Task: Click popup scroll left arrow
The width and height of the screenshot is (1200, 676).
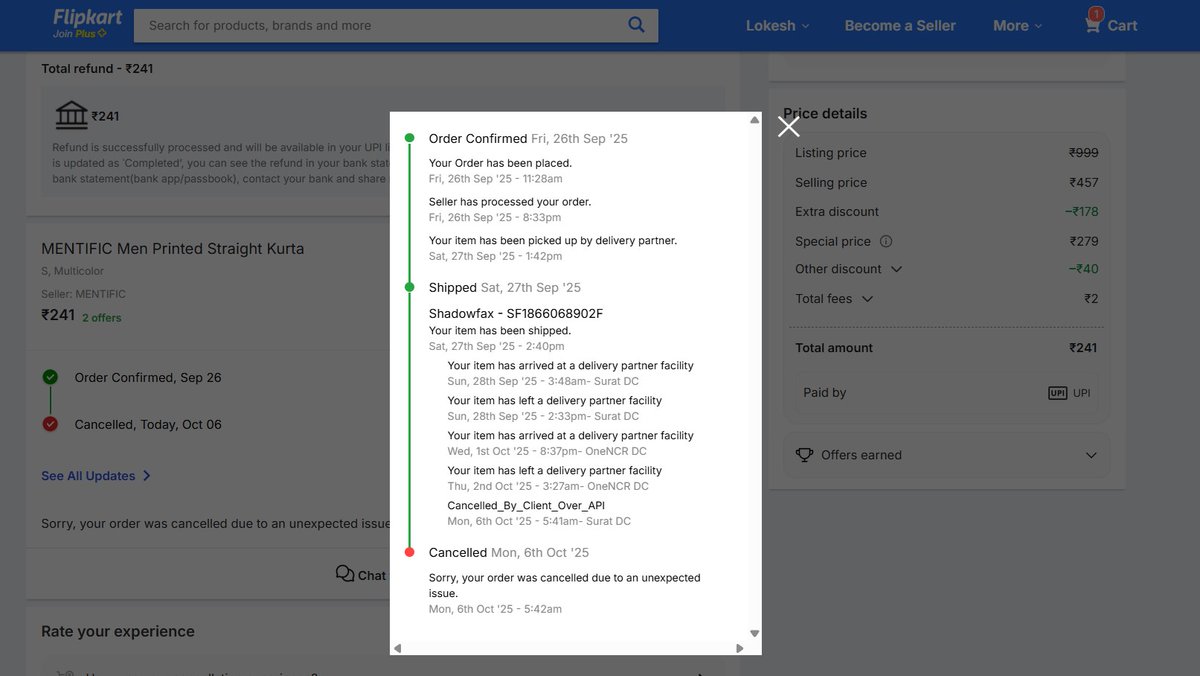Action: (397, 648)
